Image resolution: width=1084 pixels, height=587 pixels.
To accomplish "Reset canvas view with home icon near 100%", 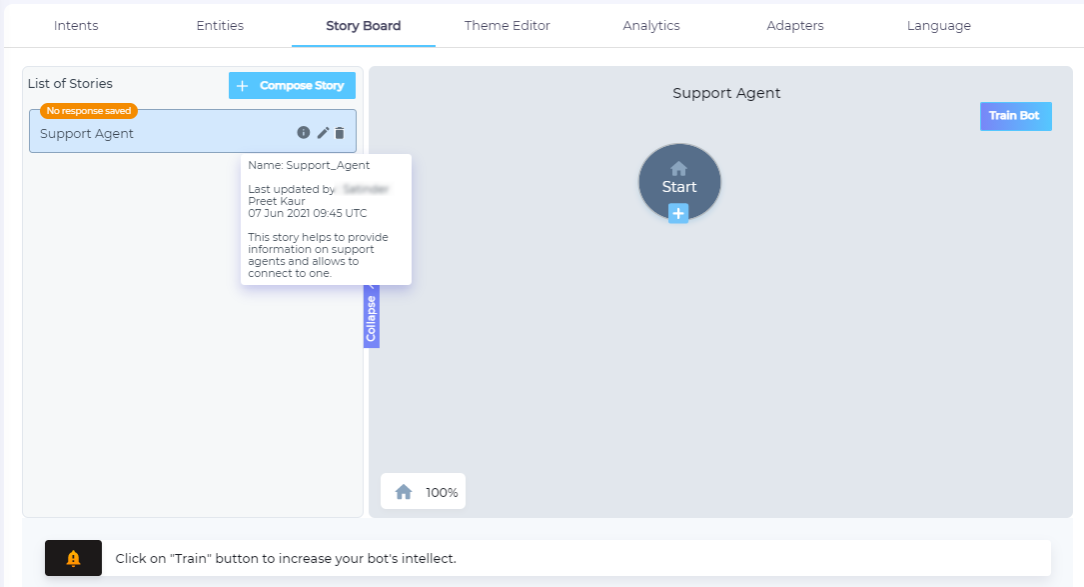I will click(404, 492).
